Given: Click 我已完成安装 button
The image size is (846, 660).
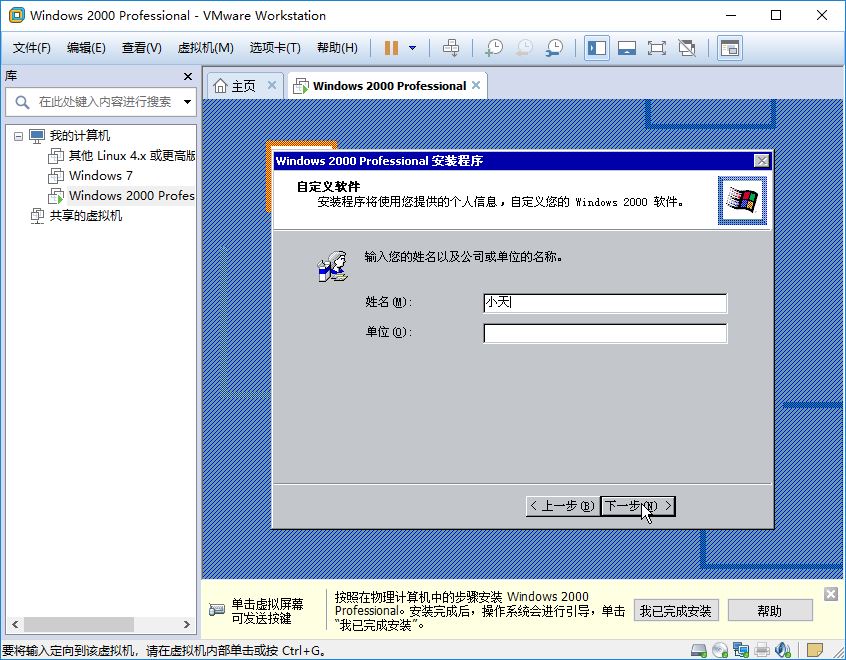Looking at the screenshot, I should 676,611.
